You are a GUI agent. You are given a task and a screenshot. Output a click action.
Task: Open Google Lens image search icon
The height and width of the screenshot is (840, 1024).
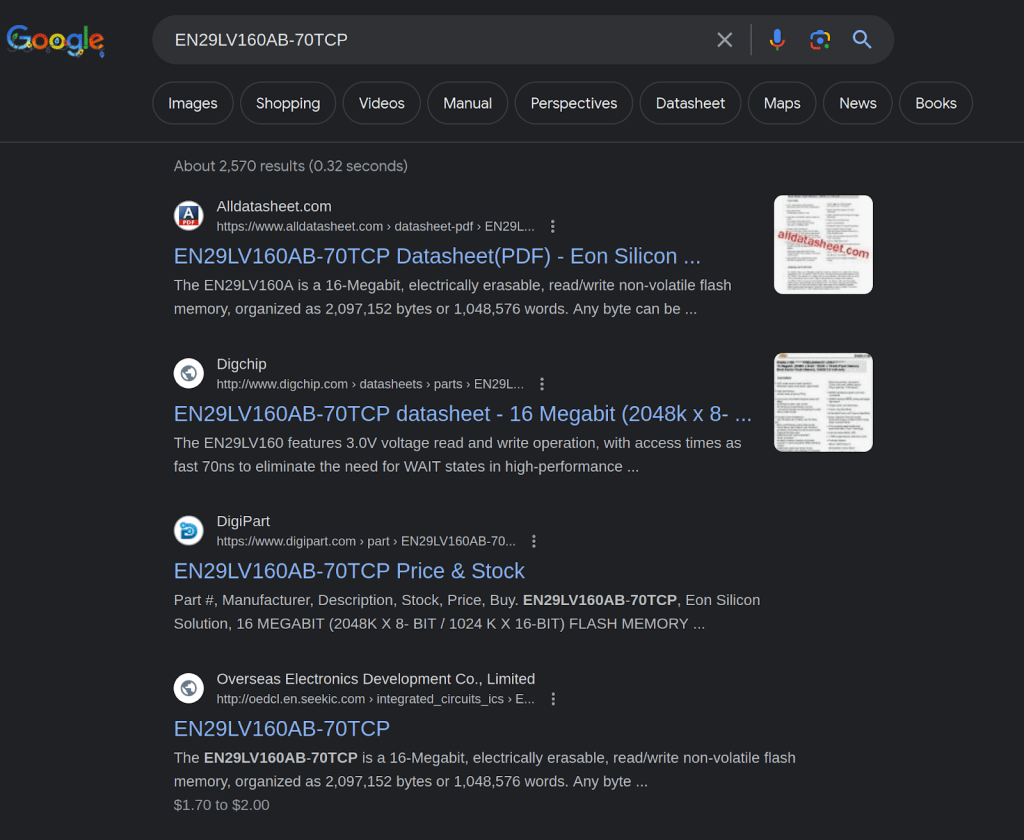coord(820,40)
